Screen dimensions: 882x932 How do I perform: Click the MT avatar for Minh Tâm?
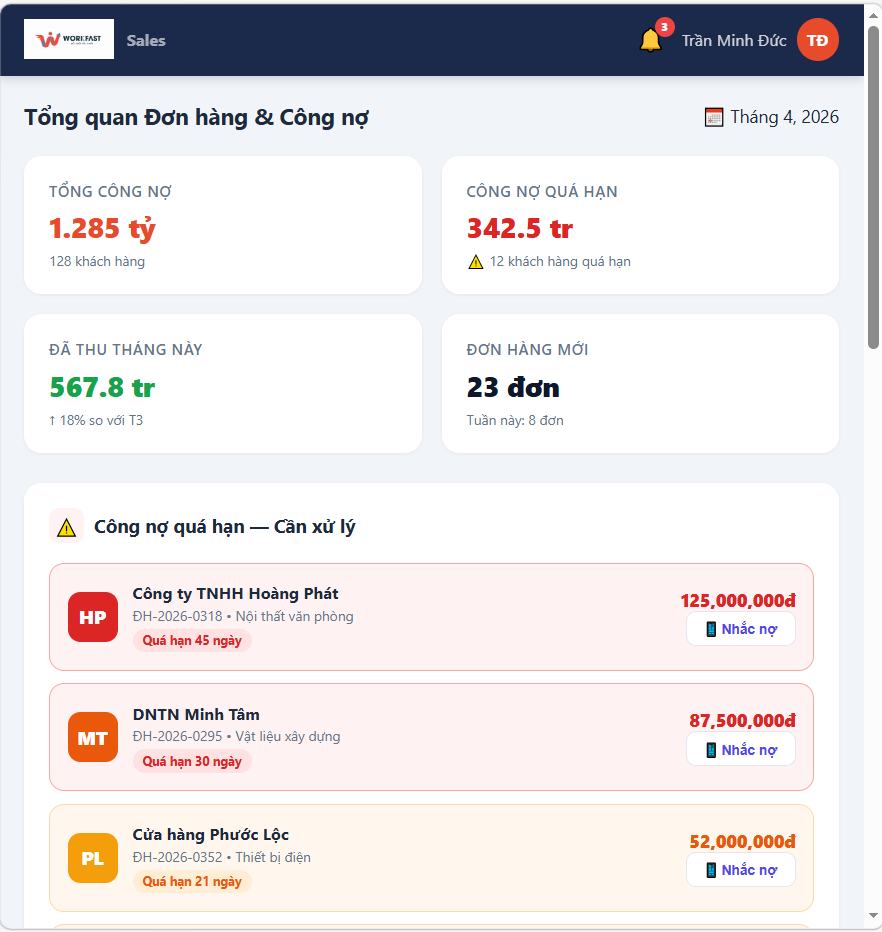[93, 738]
